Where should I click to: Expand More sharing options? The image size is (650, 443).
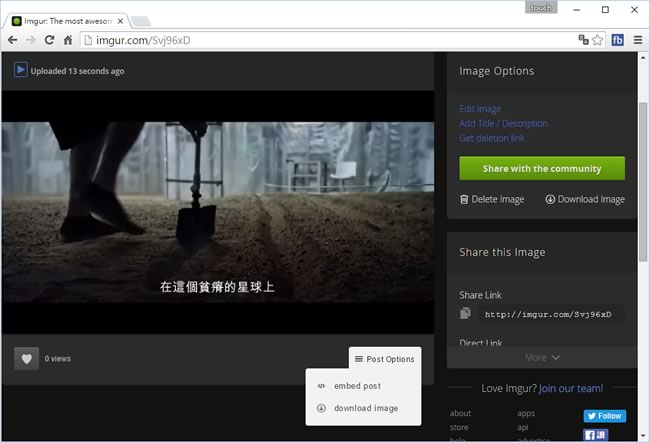542,357
